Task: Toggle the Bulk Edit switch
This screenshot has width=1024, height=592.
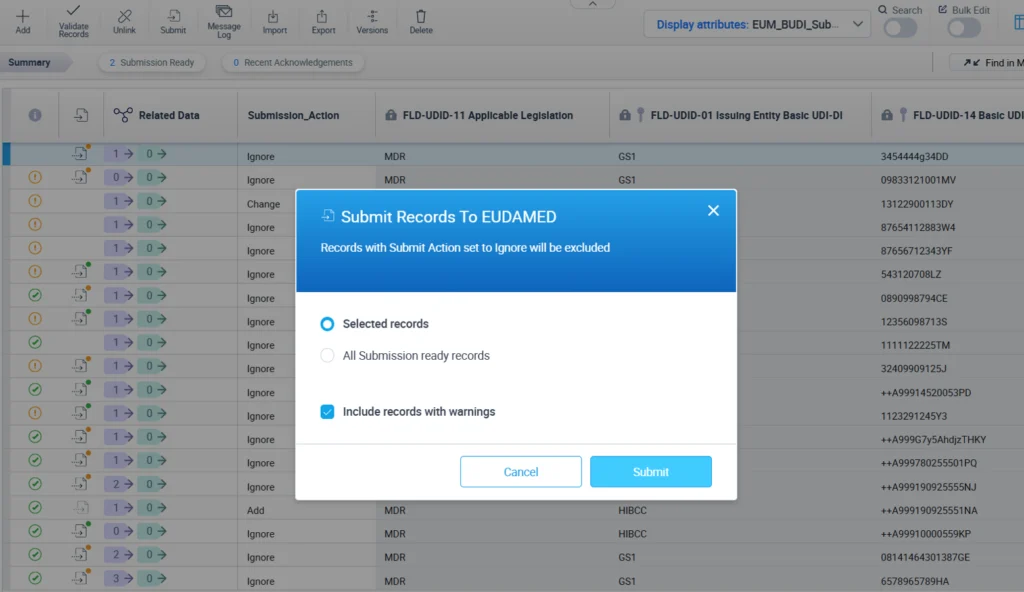Action: 965,28
